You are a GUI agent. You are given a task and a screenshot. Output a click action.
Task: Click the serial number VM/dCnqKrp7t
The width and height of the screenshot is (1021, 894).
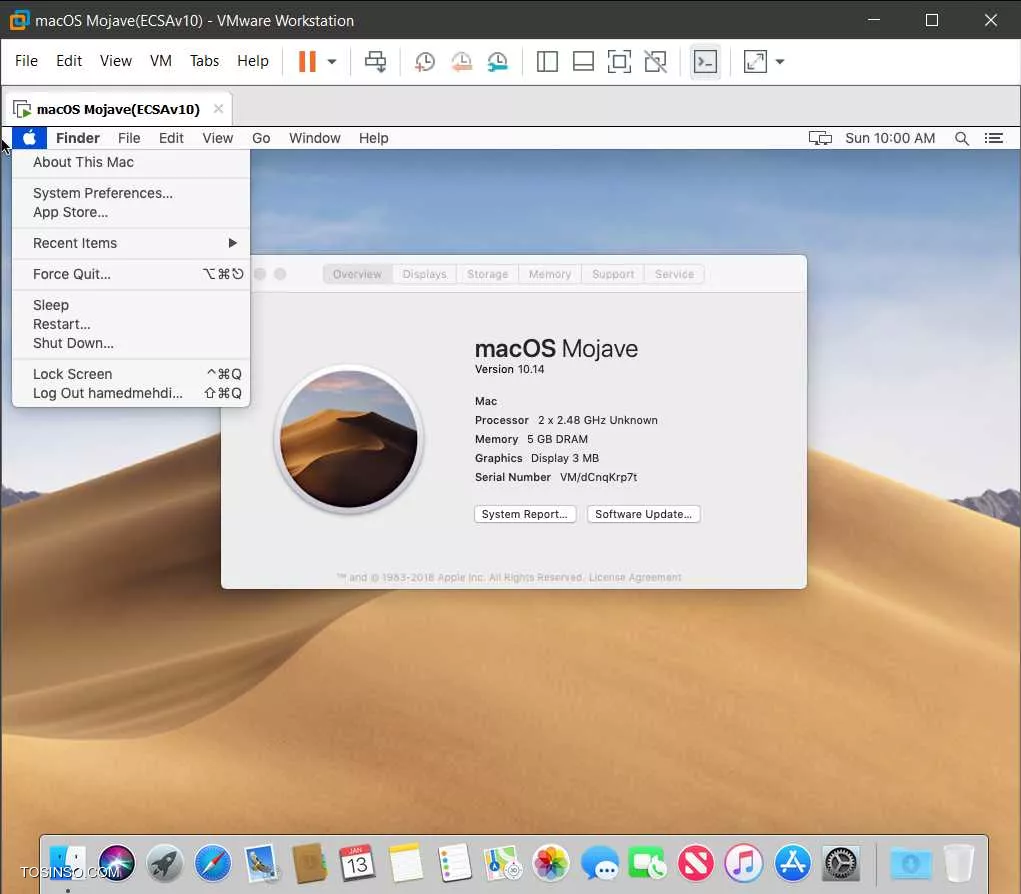[x=598, y=477]
